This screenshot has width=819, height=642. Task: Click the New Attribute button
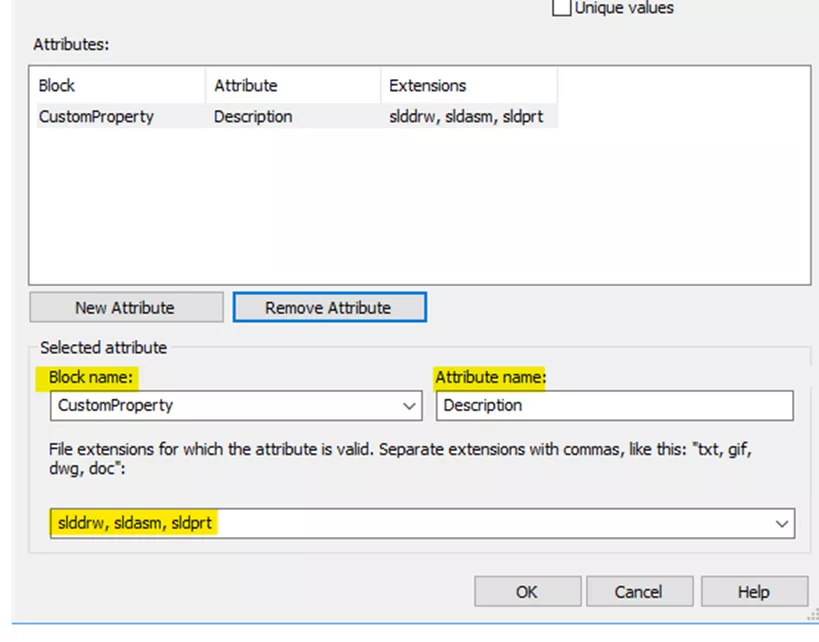click(x=126, y=307)
